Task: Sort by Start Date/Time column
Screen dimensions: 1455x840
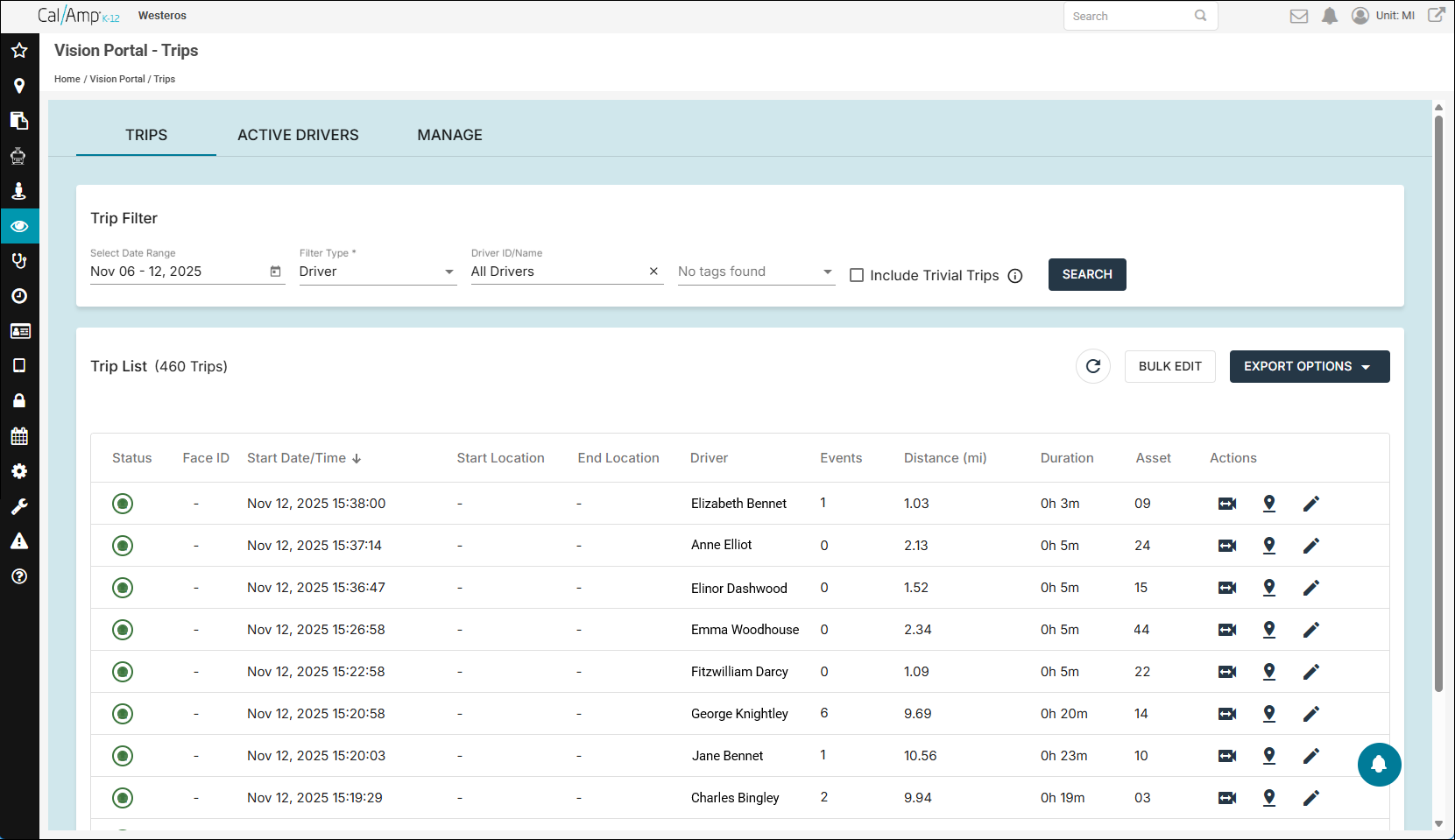Action: (x=304, y=458)
